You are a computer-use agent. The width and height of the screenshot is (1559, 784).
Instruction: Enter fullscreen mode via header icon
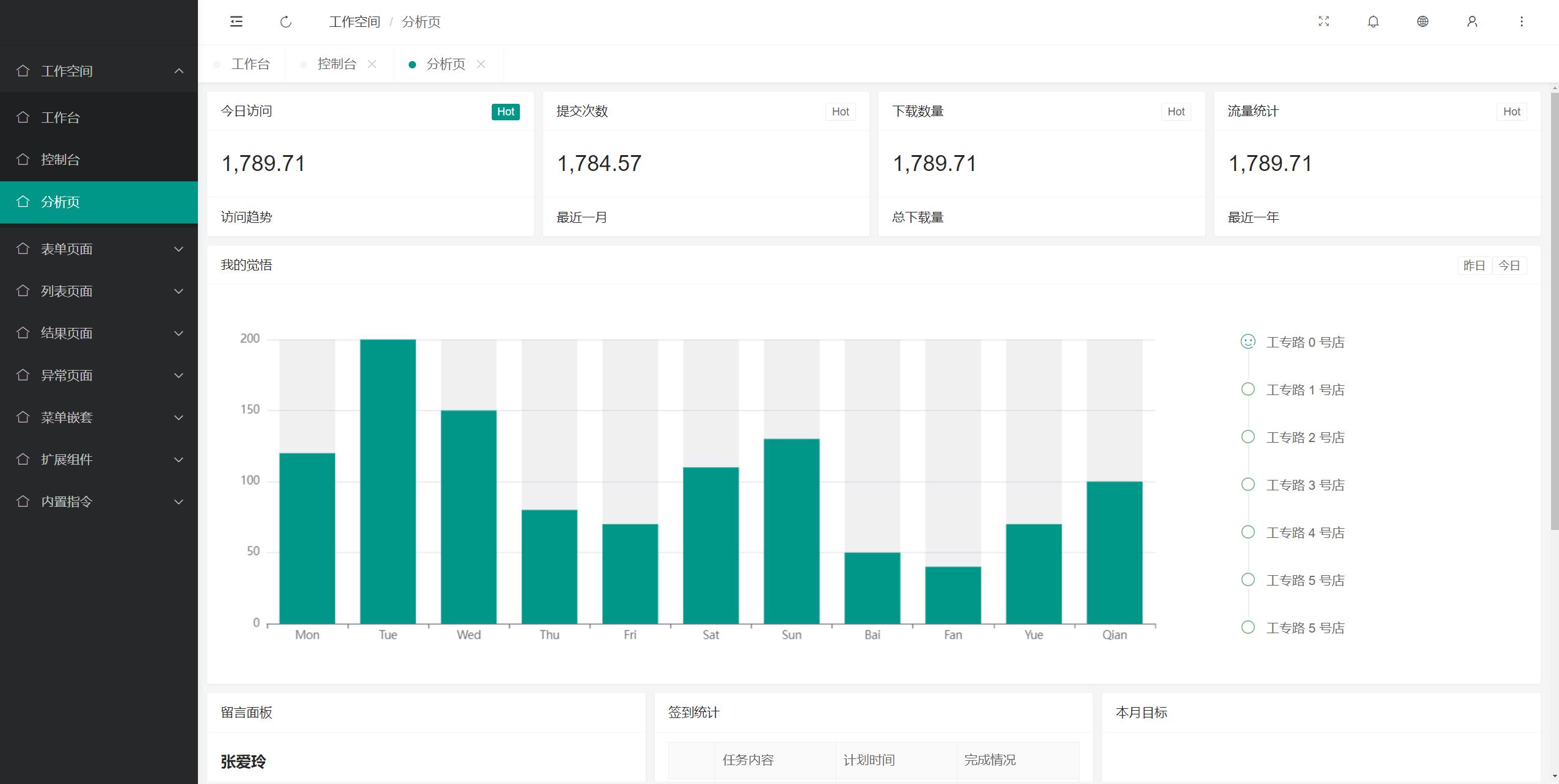[x=1324, y=22]
